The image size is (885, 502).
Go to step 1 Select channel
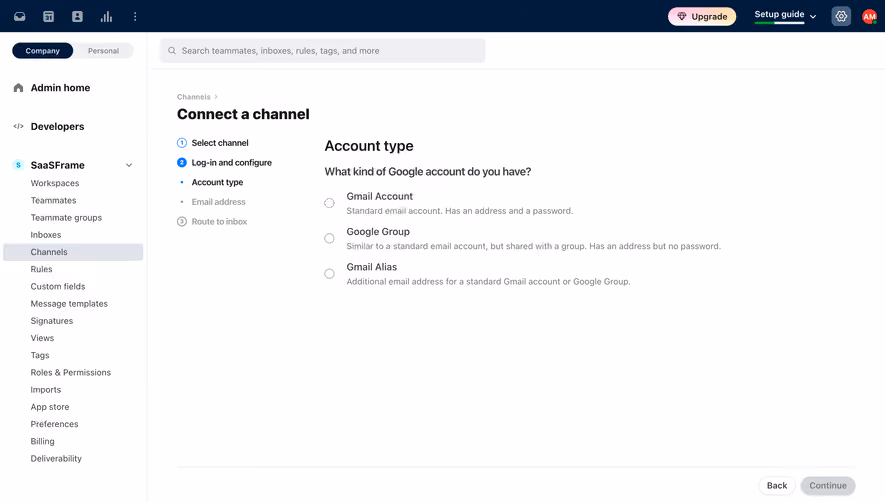click(213, 143)
